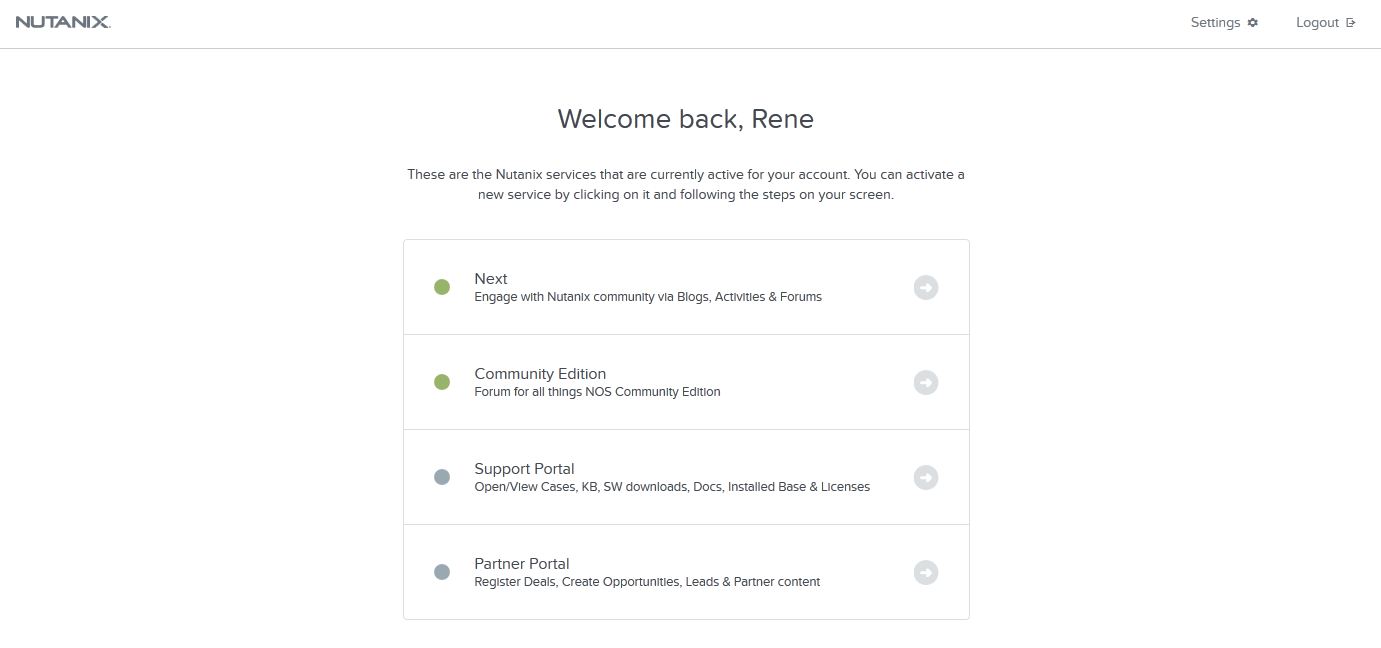Click the green dot beside Community Edition

tap(442, 382)
